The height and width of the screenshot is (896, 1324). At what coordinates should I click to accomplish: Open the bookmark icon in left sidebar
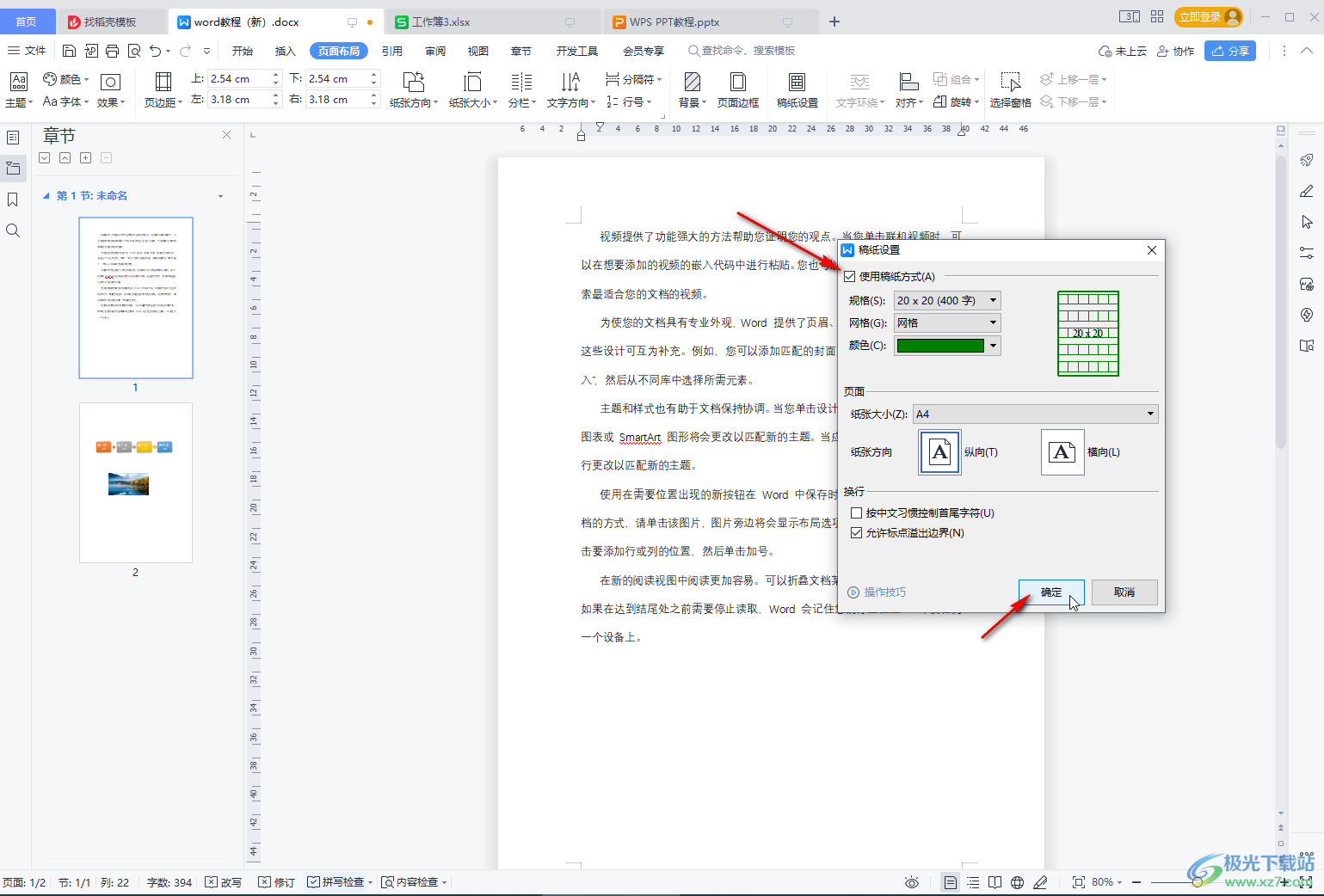[13, 199]
